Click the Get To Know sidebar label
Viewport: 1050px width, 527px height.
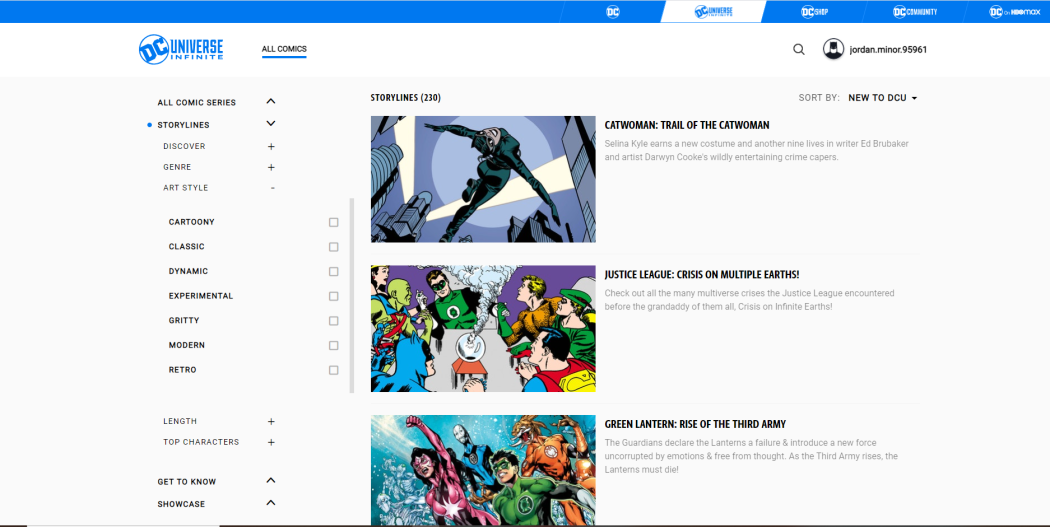click(187, 482)
